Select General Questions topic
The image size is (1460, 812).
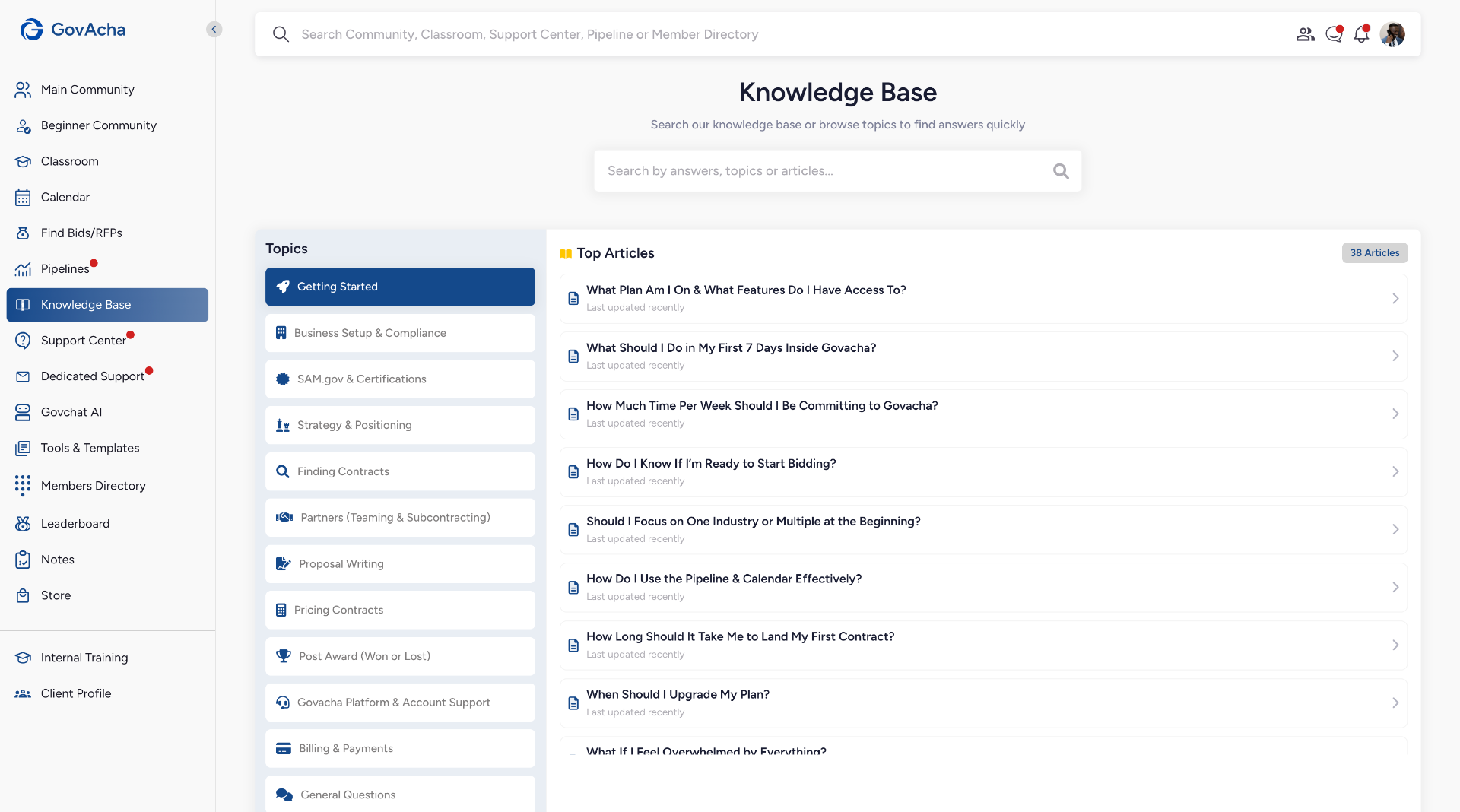click(400, 795)
